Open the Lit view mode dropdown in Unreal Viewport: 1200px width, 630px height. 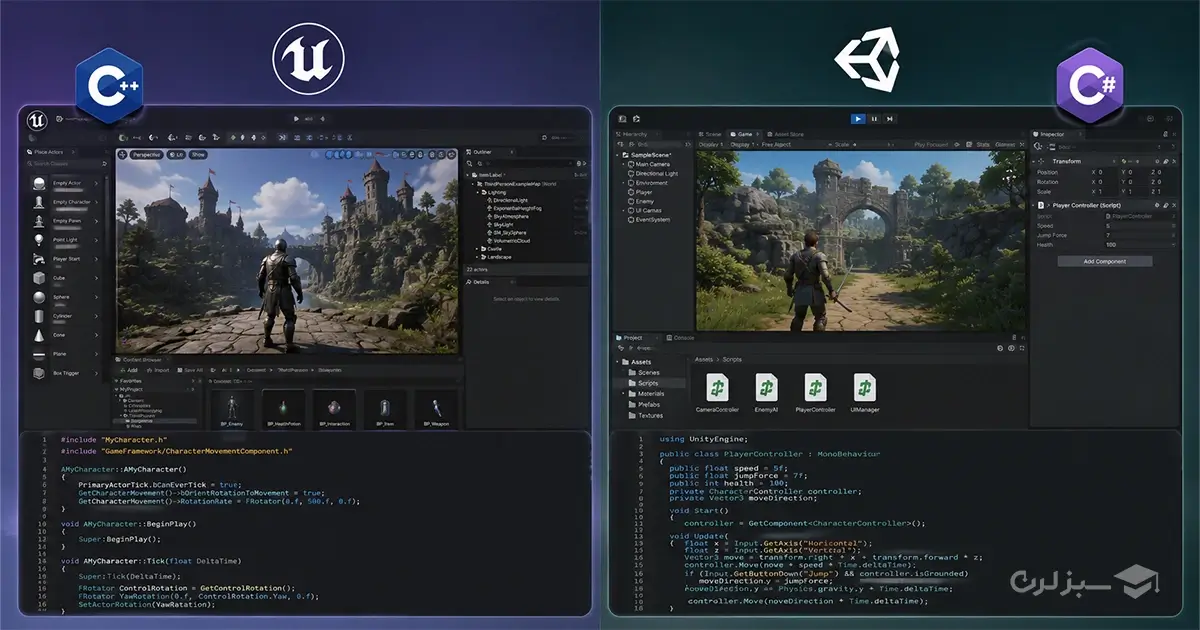[176, 155]
